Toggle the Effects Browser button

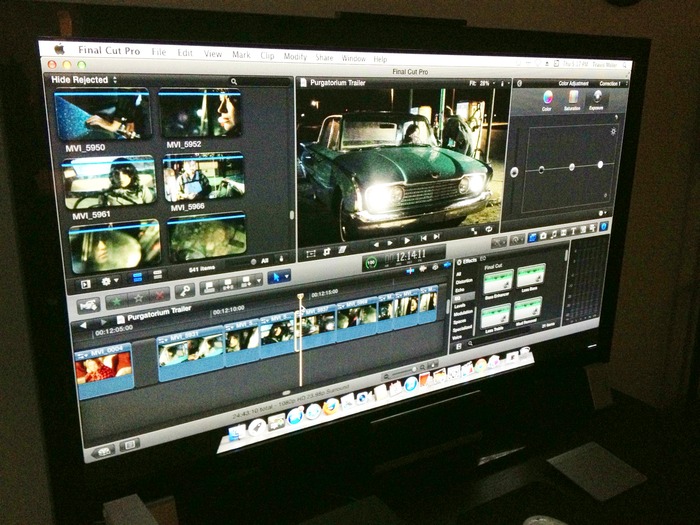pos(532,238)
